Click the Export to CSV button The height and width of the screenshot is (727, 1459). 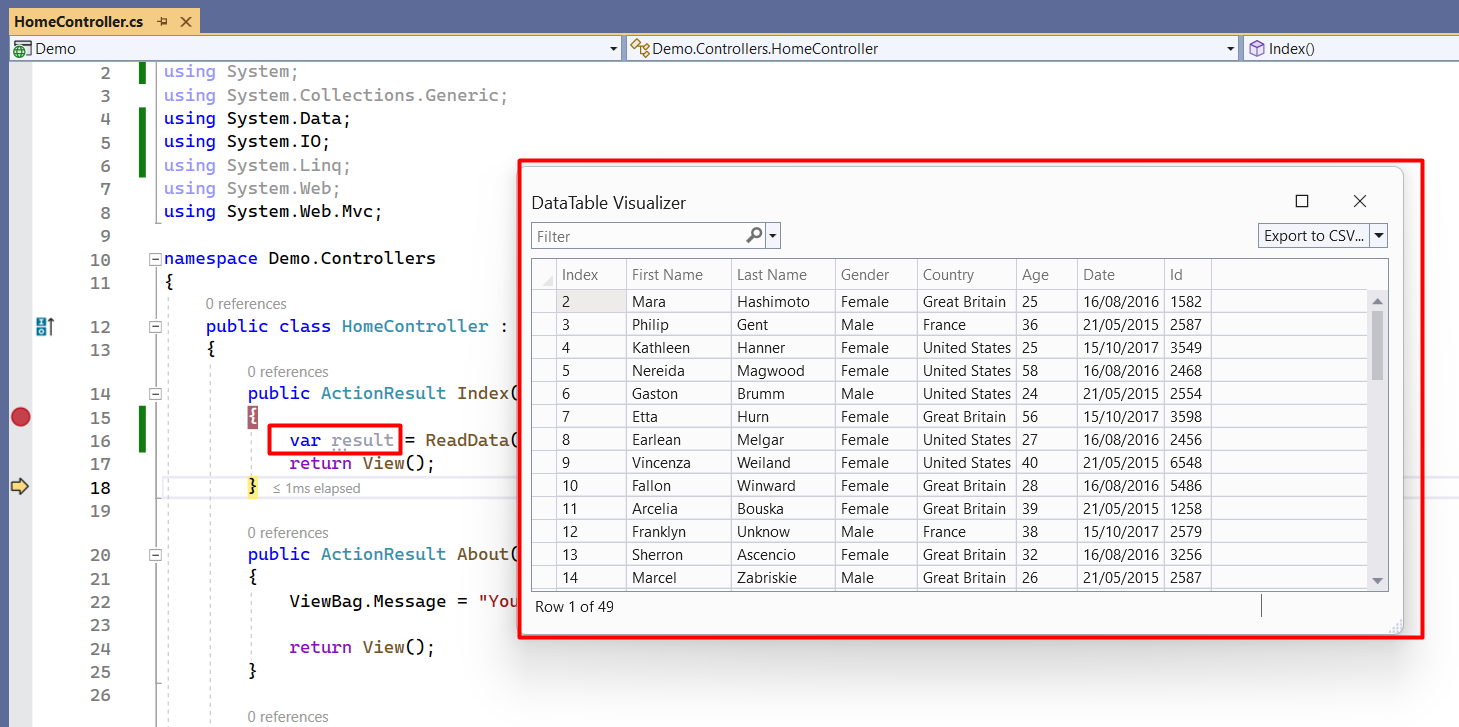click(1313, 236)
